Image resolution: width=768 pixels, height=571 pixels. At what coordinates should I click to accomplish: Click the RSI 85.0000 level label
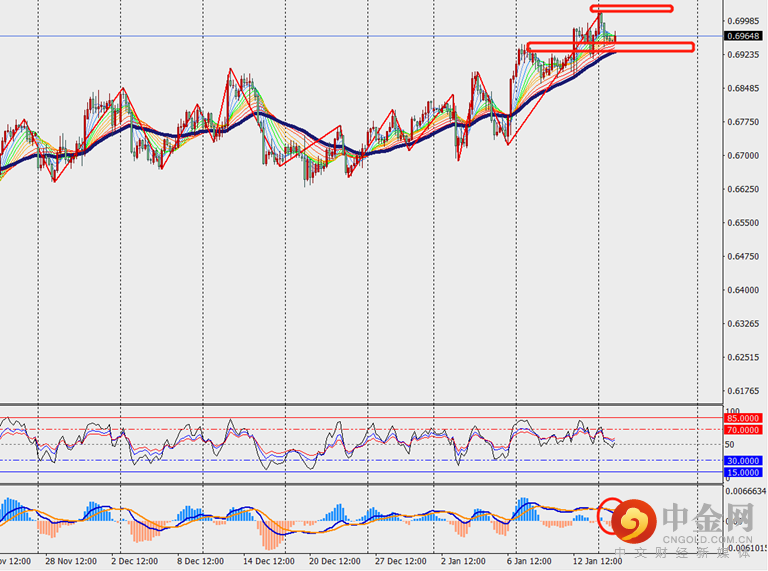point(744,418)
